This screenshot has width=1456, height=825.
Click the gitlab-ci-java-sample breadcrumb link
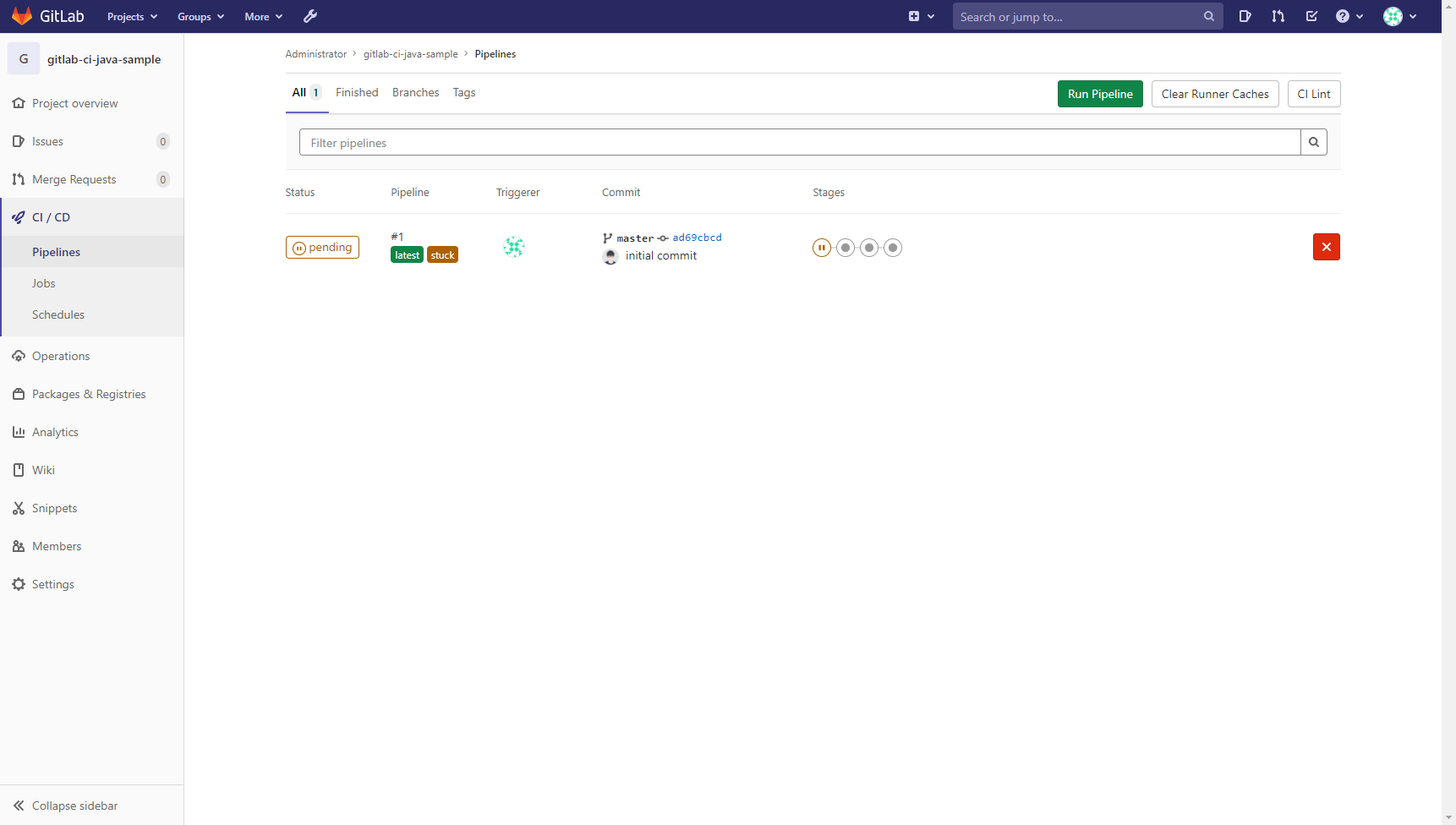pyautogui.click(x=411, y=54)
